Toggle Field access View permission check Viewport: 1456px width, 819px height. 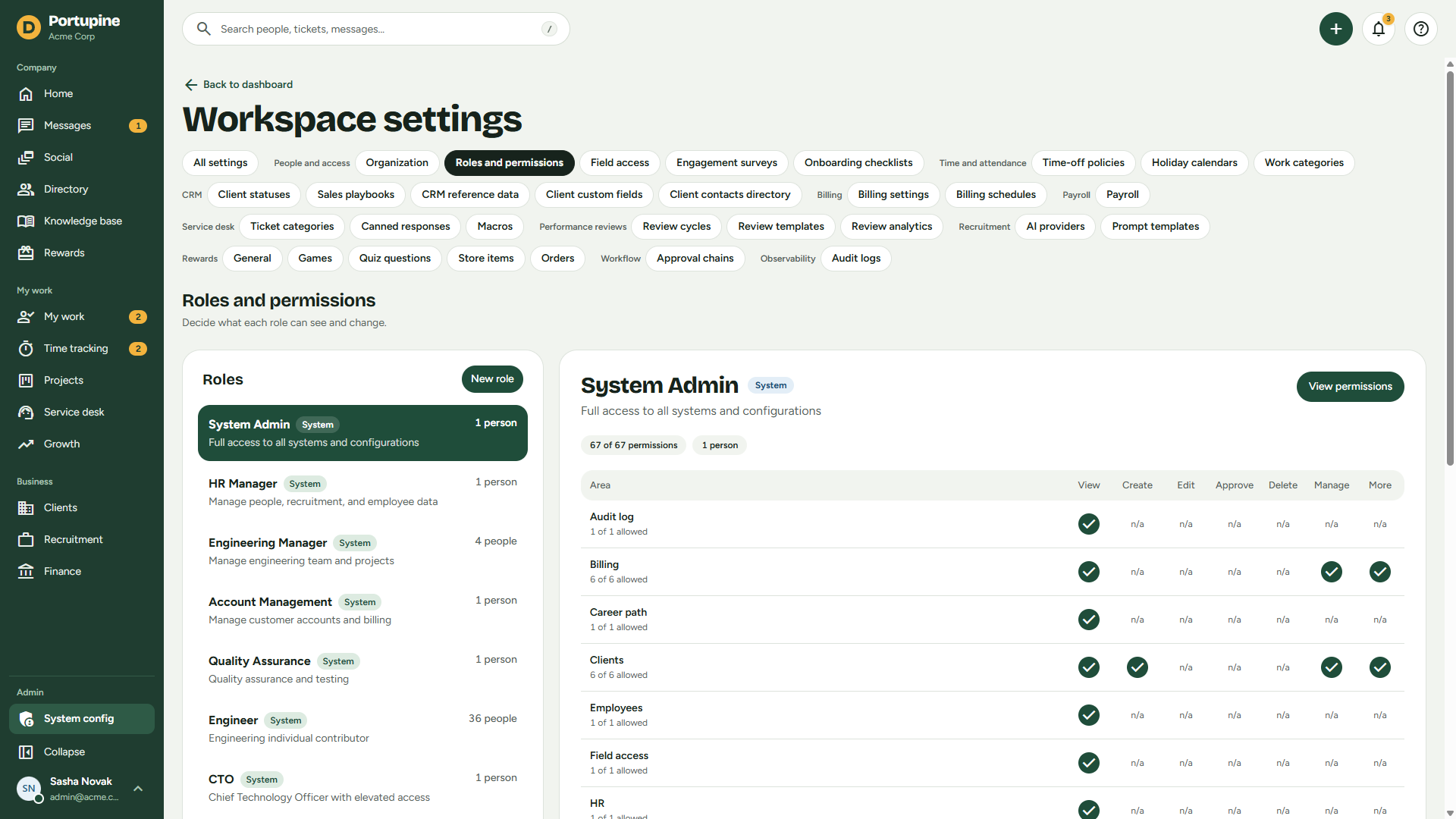(x=1089, y=763)
